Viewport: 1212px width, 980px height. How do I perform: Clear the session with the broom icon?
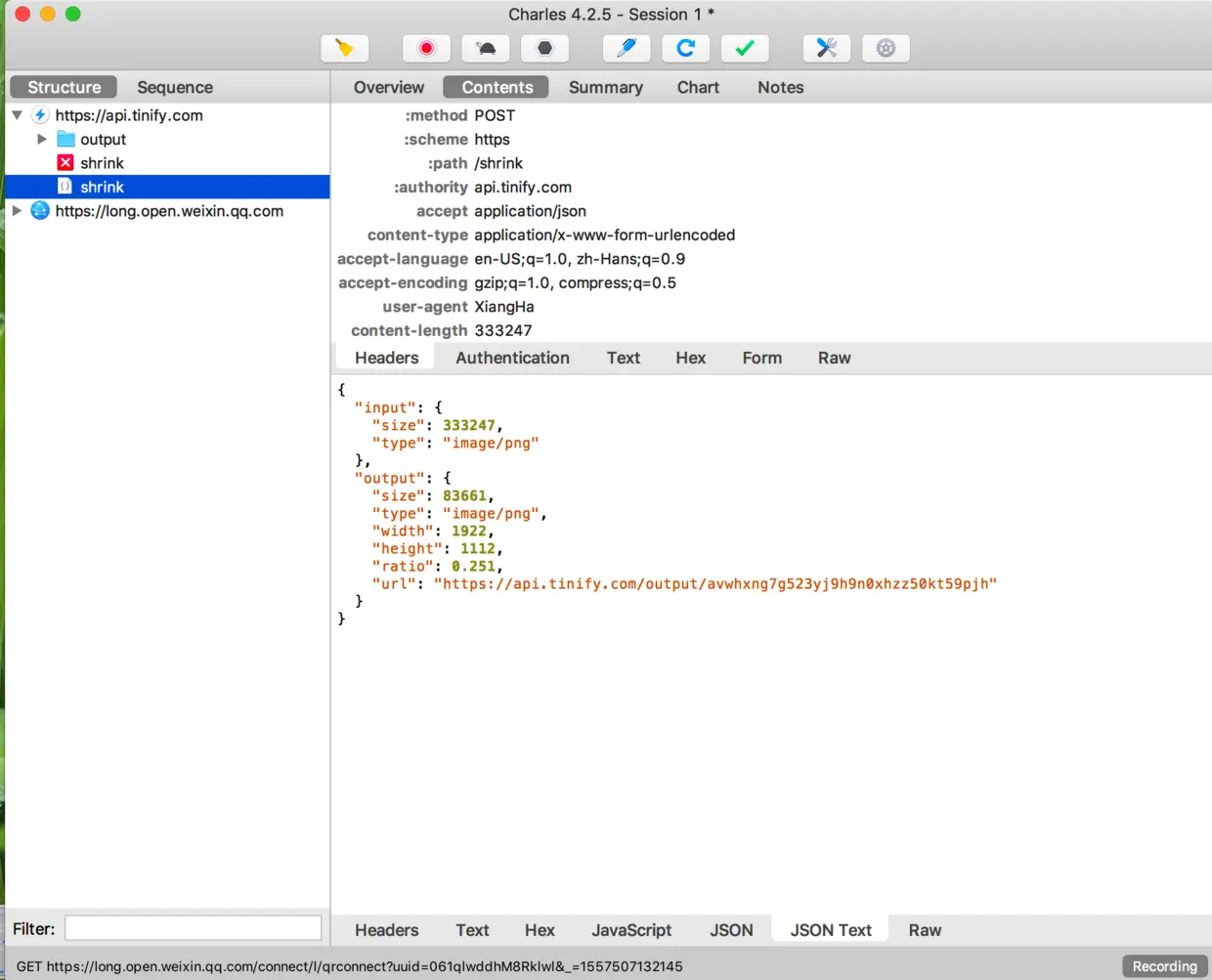(344, 48)
